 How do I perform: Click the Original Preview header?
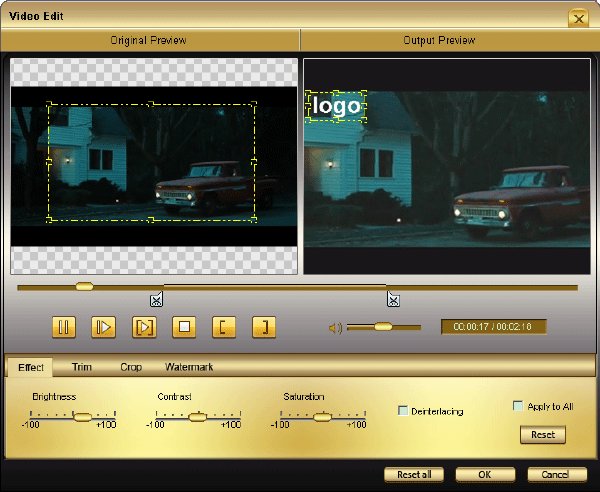pyautogui.click(x=148, y=40)
